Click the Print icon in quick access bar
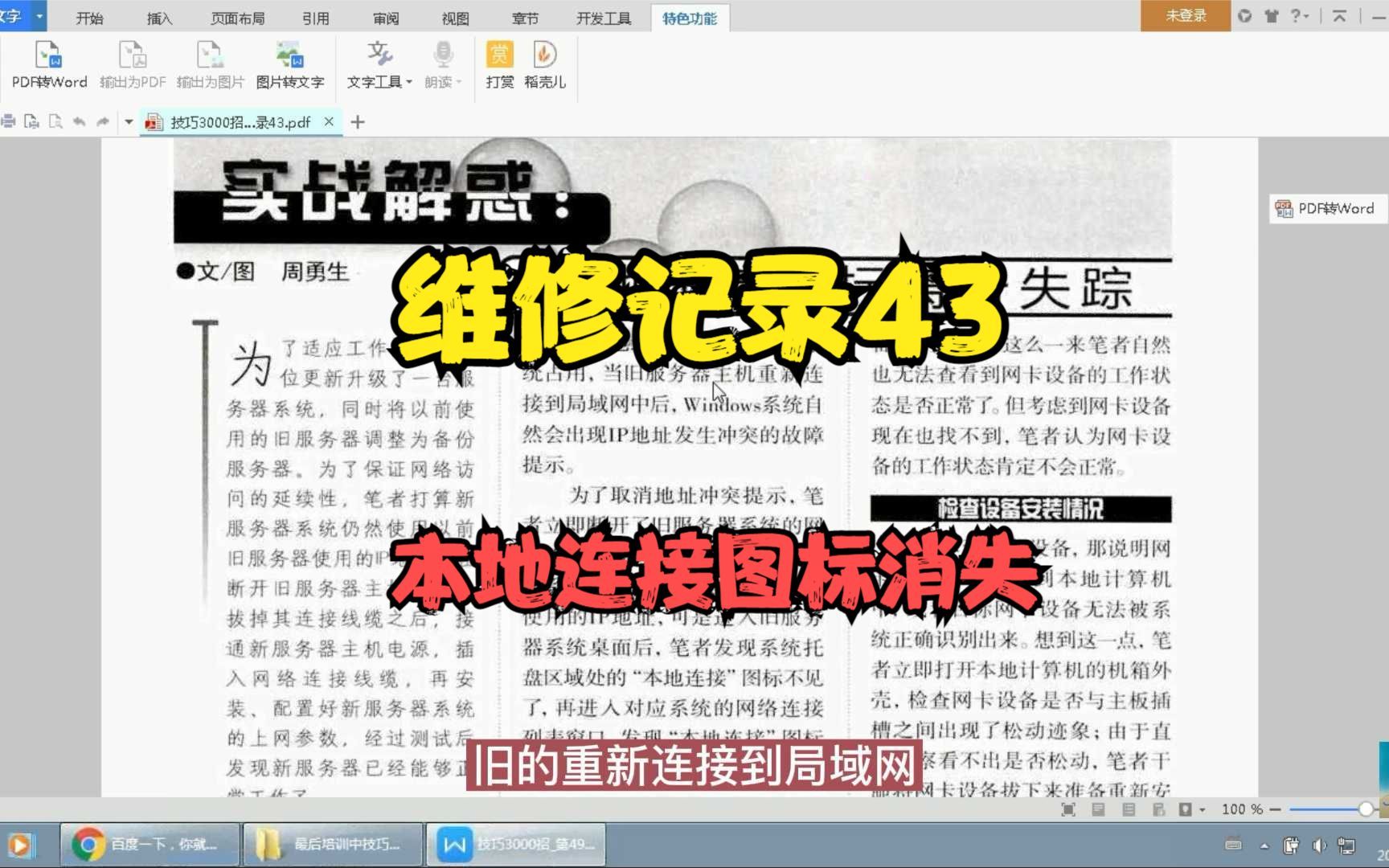Screen dimensions: 1389x868 click(x=7, y=121)
